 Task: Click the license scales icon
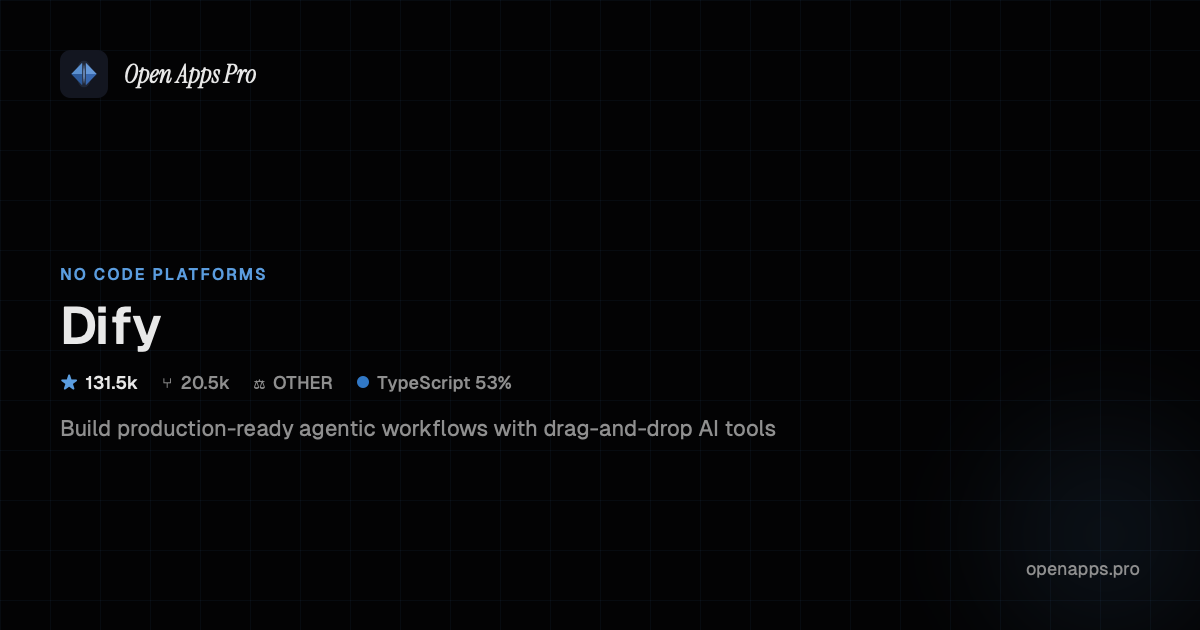tap(259, 383)
